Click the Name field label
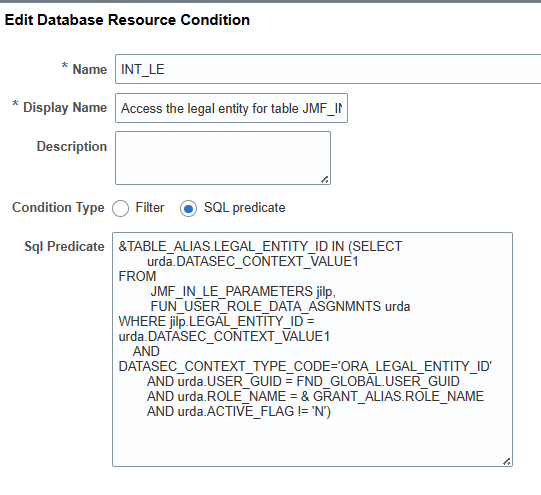The image size is (541, 495). point(90,69)
